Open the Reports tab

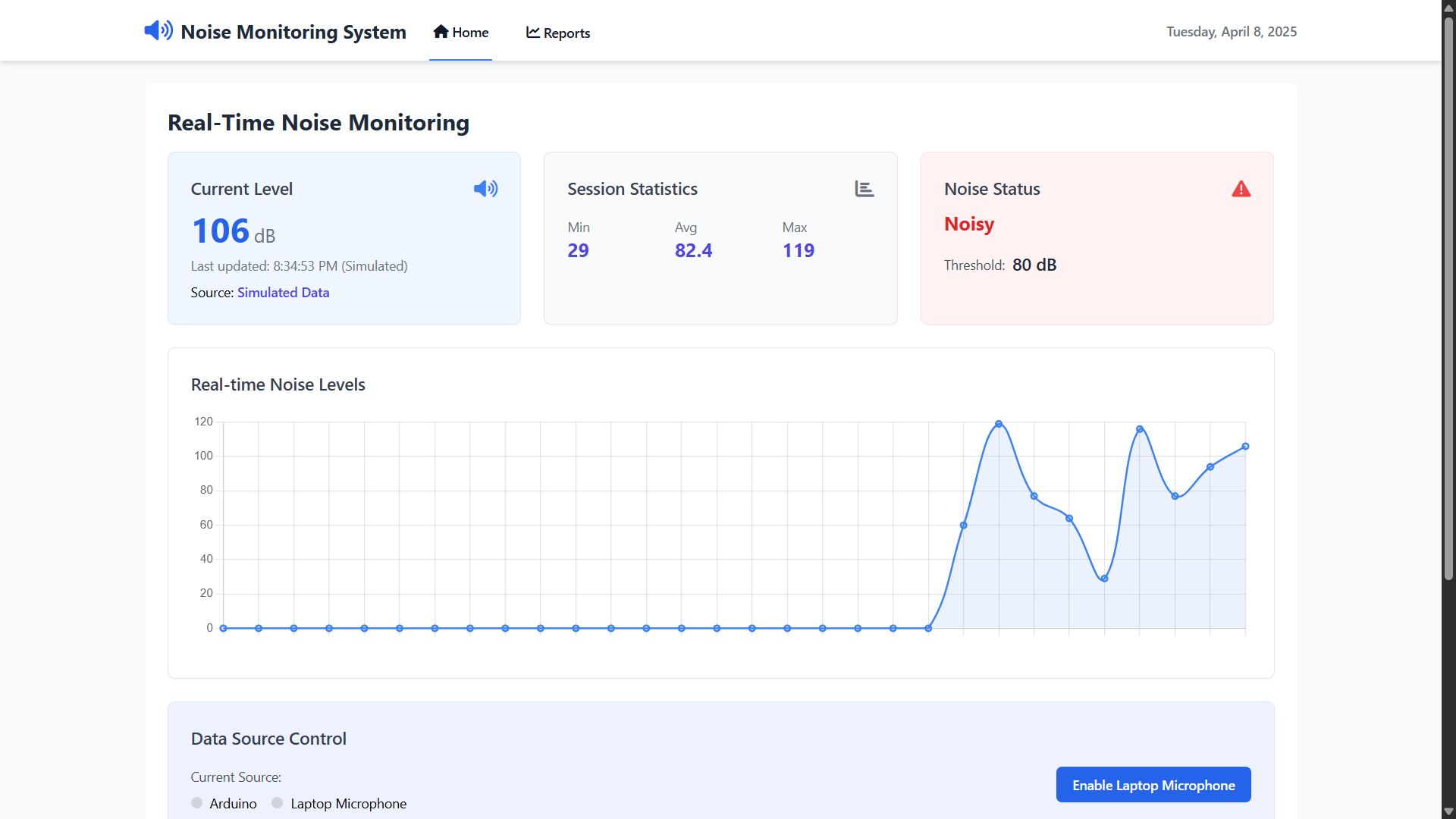pos(558,33)
